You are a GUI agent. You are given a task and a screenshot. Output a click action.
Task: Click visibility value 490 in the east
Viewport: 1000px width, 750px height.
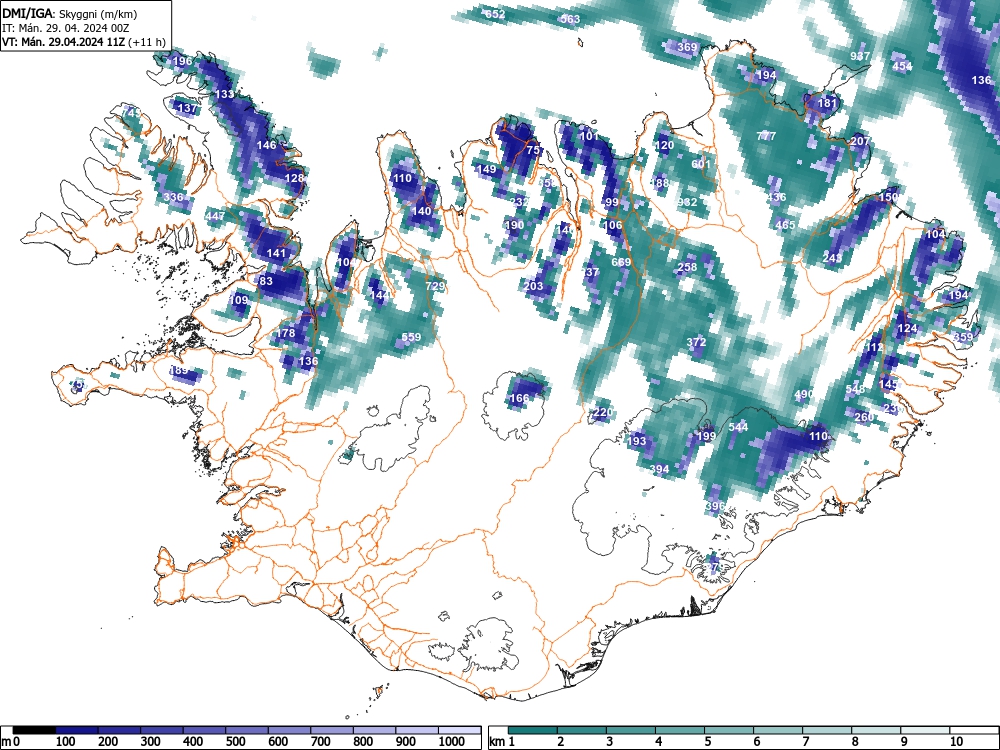(x=804, y=395)
